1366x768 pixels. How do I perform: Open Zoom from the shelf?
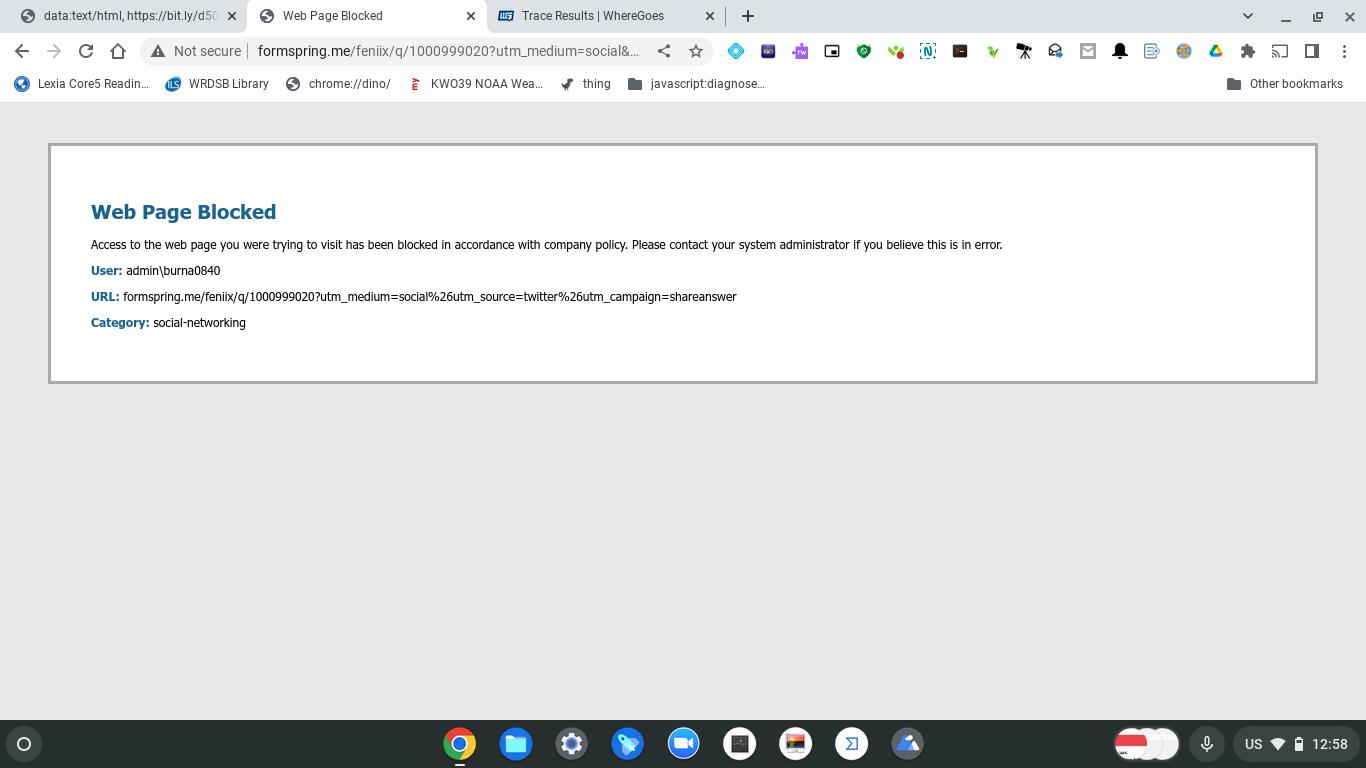684,744
